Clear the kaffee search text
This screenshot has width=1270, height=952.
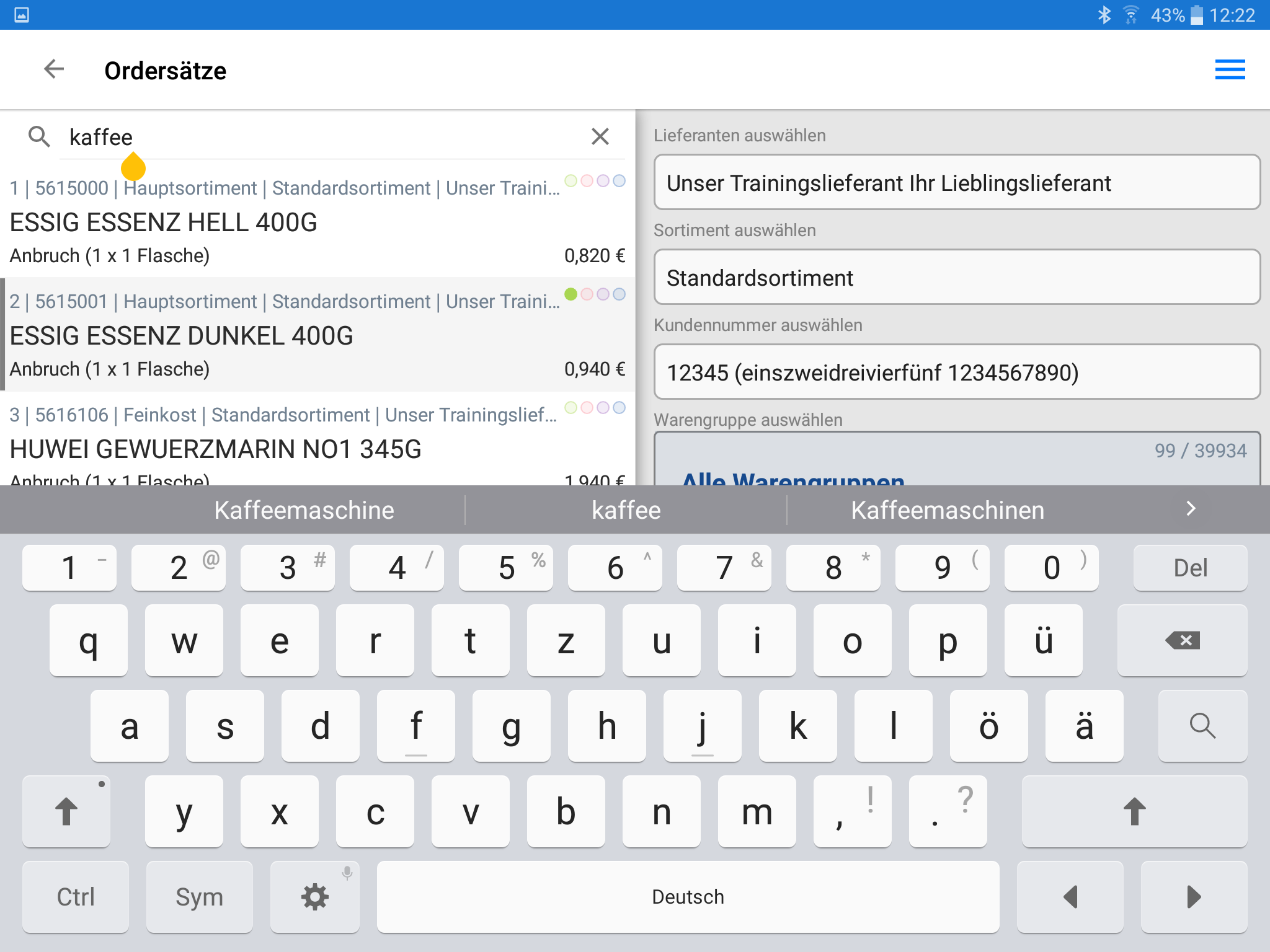click(x=600, y=136)
